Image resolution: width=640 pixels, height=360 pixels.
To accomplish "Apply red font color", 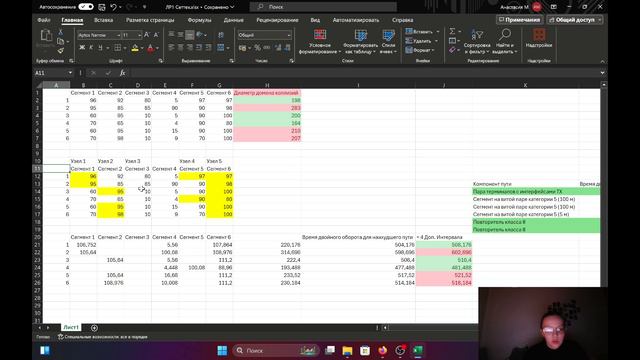I will coord(151,48).
